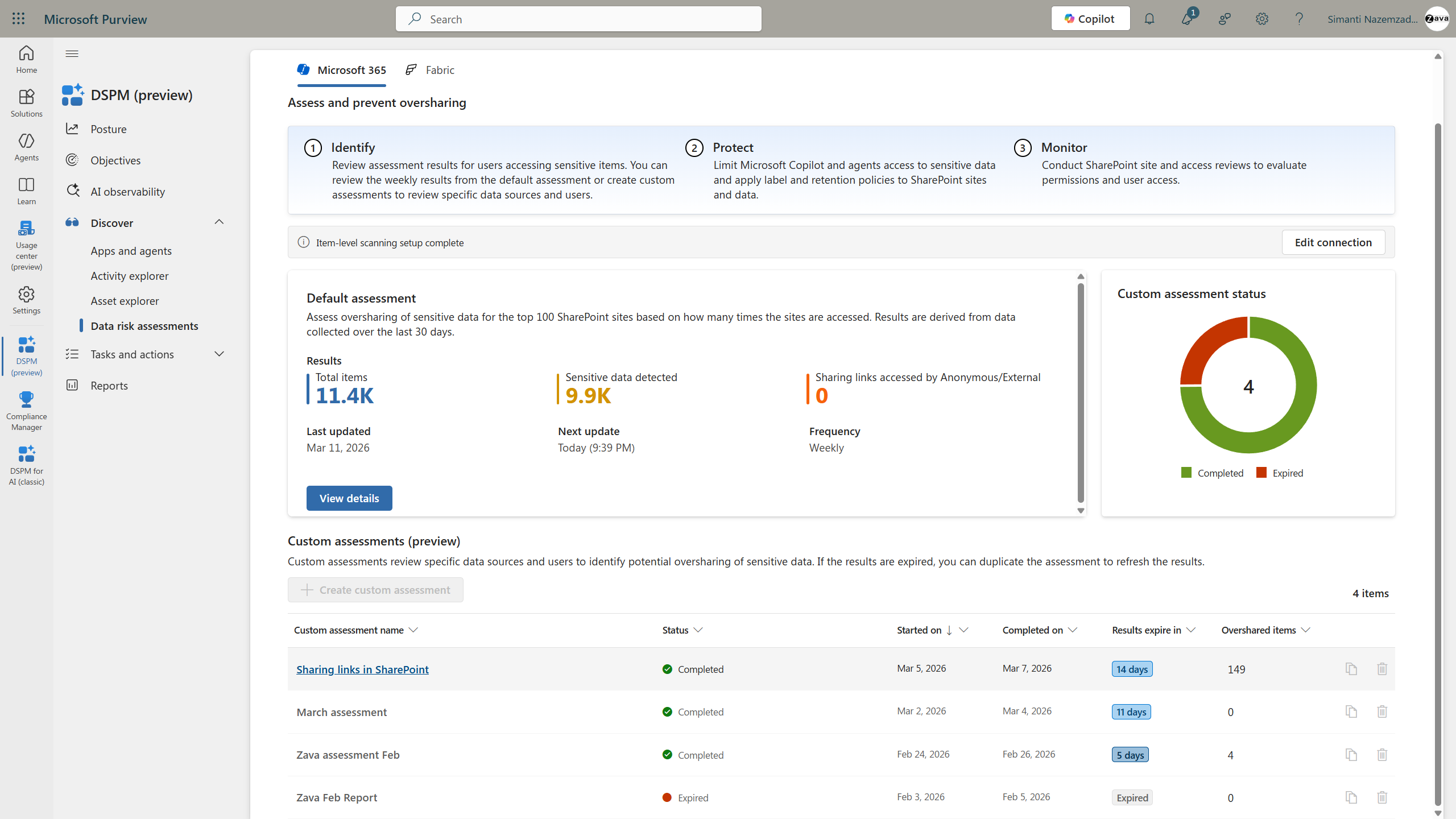This screenshot has height=819, width=1456.
Task: Click the Copilot button
Action: [x=1090, y=19]
